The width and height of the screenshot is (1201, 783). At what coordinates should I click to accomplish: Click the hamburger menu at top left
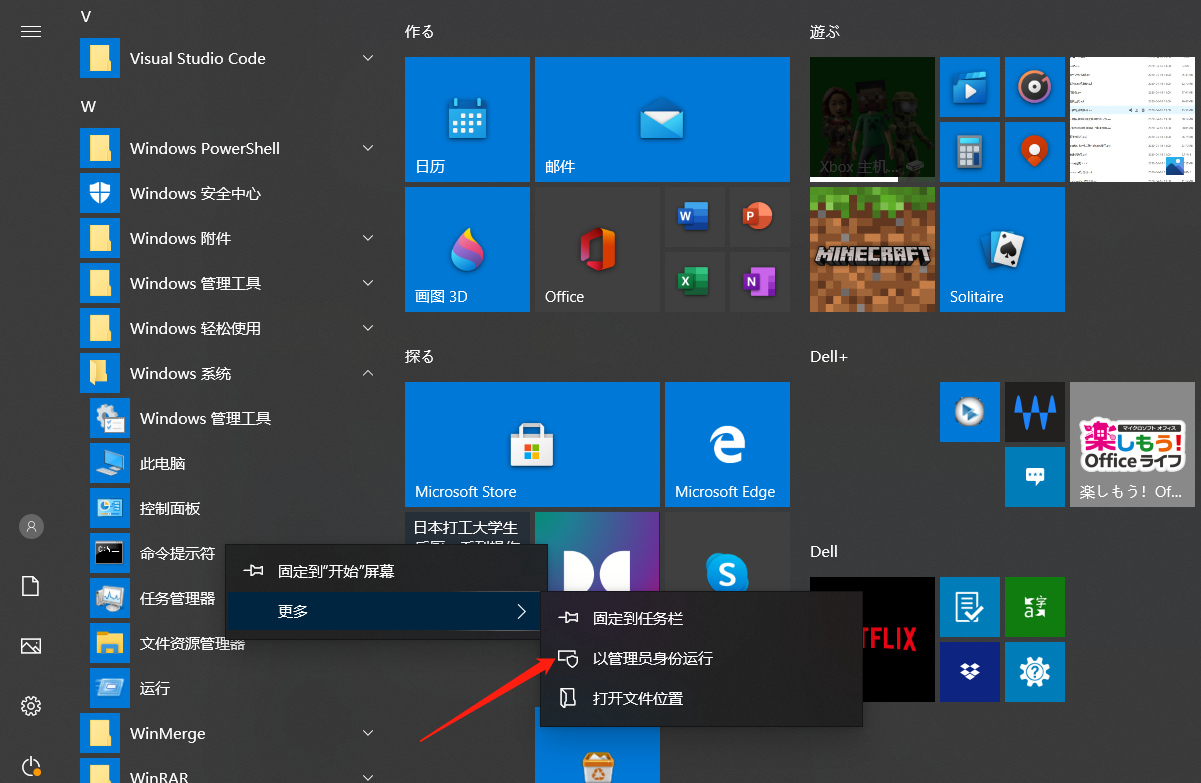click(x=31, y=31)
